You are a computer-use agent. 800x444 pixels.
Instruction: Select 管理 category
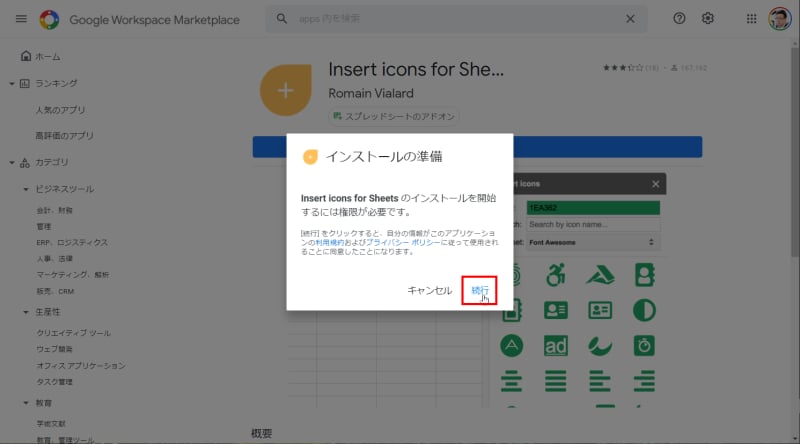pyautogui.click(x=43, y=226)
